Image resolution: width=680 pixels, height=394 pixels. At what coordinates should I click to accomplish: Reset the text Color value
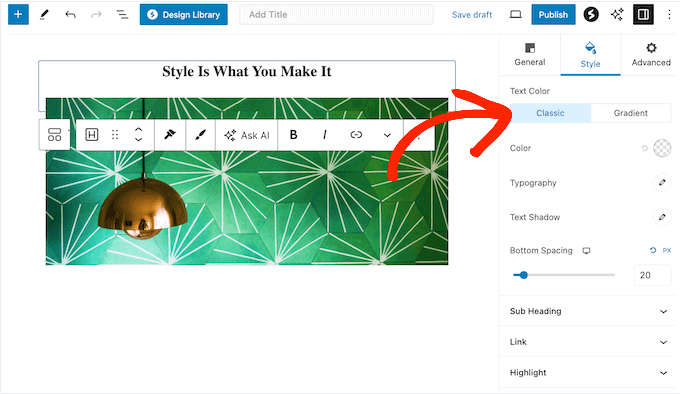coord(644,148)
